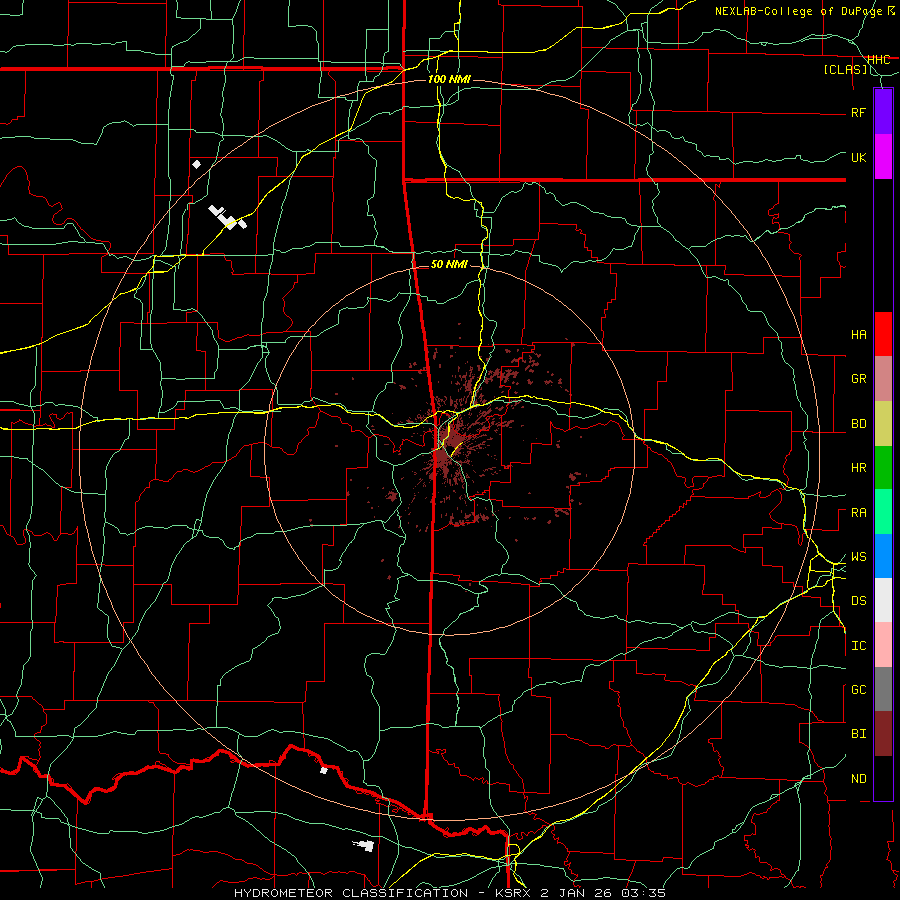Click the DS legend label

point(859,601)
